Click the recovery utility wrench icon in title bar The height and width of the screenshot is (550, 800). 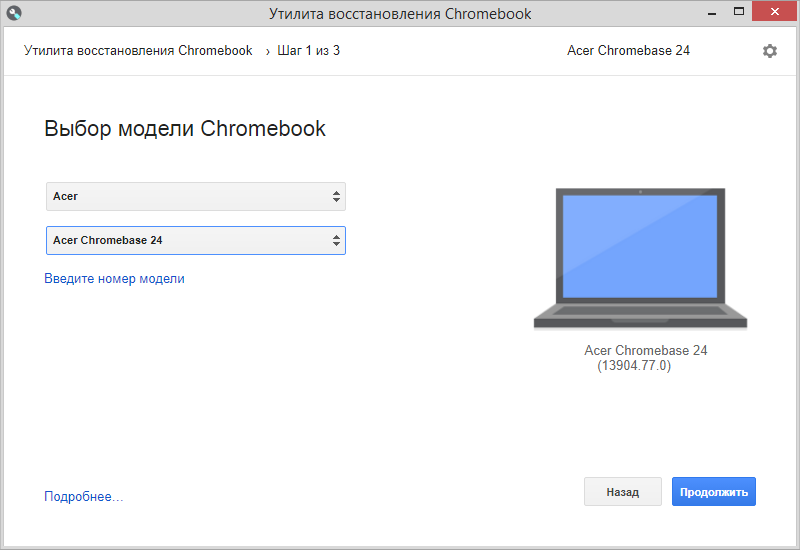pyautogui.click(x=14, y=13)
